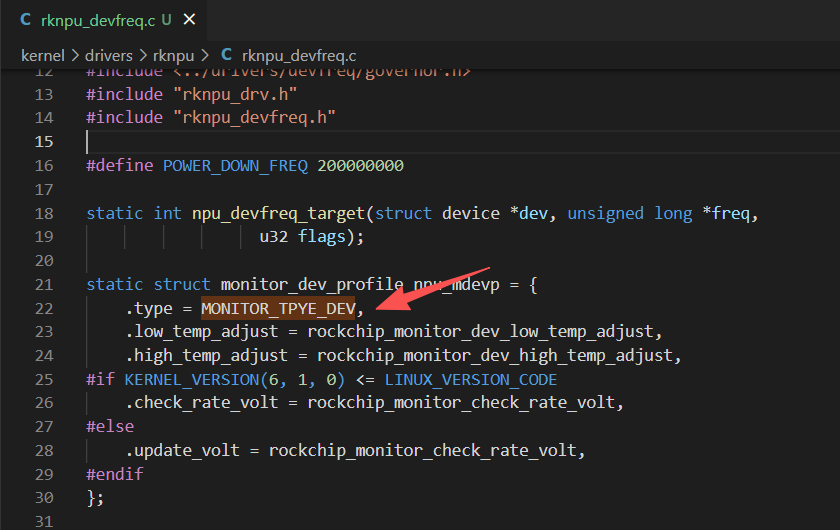Open the drivers breadcrumb folder

pos(109,56)
